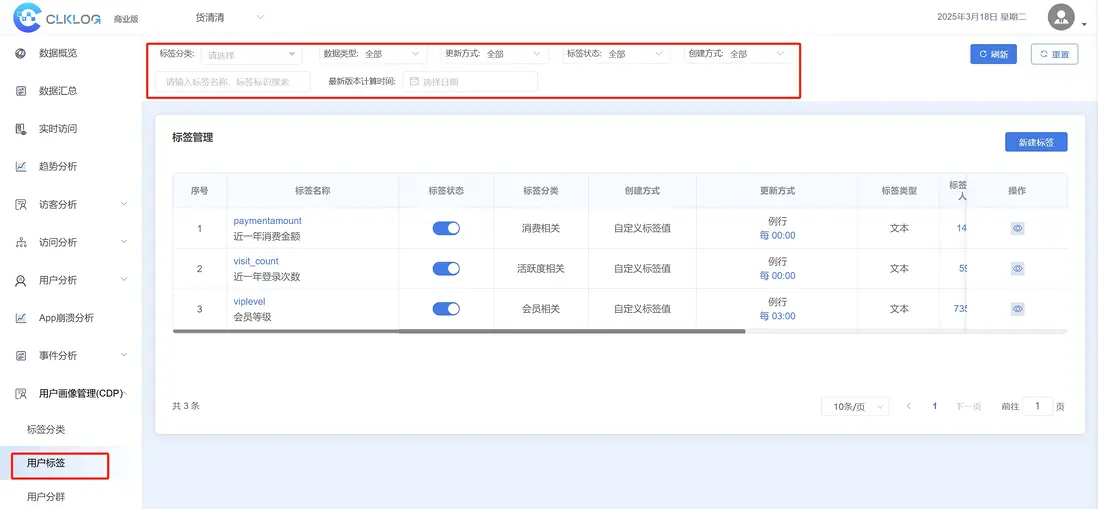Focus the 选择日期 date input
Image resolution: width=1098 pixels, height=509 pixels.
[x=470, y=81]
